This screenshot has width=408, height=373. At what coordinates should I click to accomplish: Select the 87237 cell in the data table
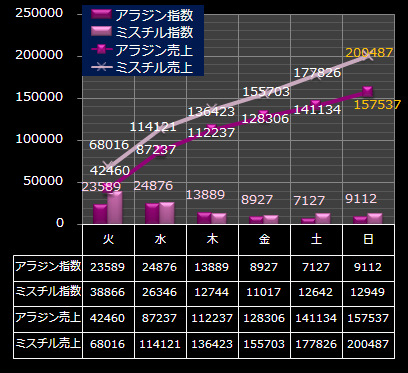coord(160,318)
